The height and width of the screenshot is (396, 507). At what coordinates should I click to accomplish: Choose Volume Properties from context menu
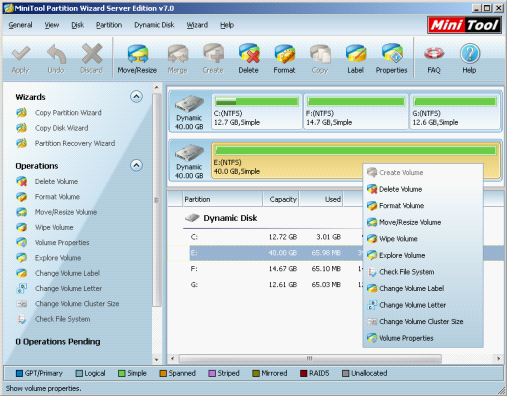pyautogui.click(x=423, y=338)
